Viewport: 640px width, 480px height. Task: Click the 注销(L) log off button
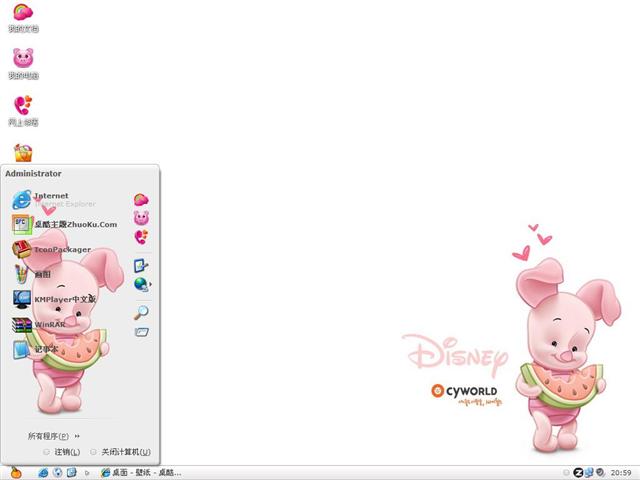point(62,452)
